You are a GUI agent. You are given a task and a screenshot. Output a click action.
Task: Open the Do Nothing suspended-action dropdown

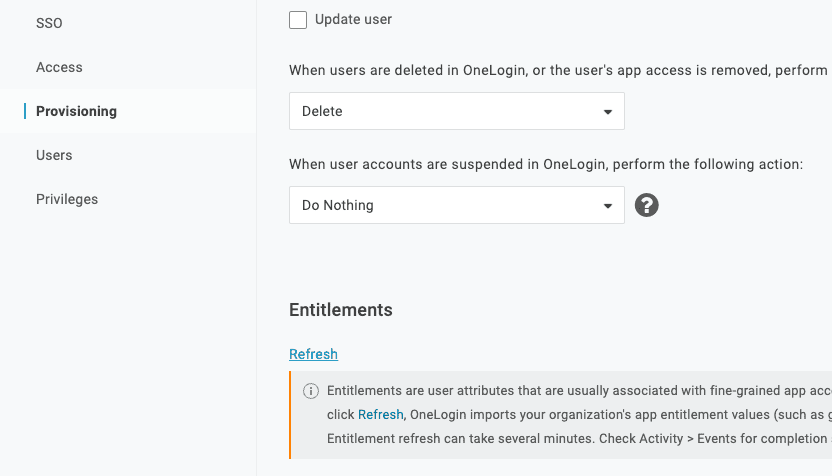tap(456, 205)
